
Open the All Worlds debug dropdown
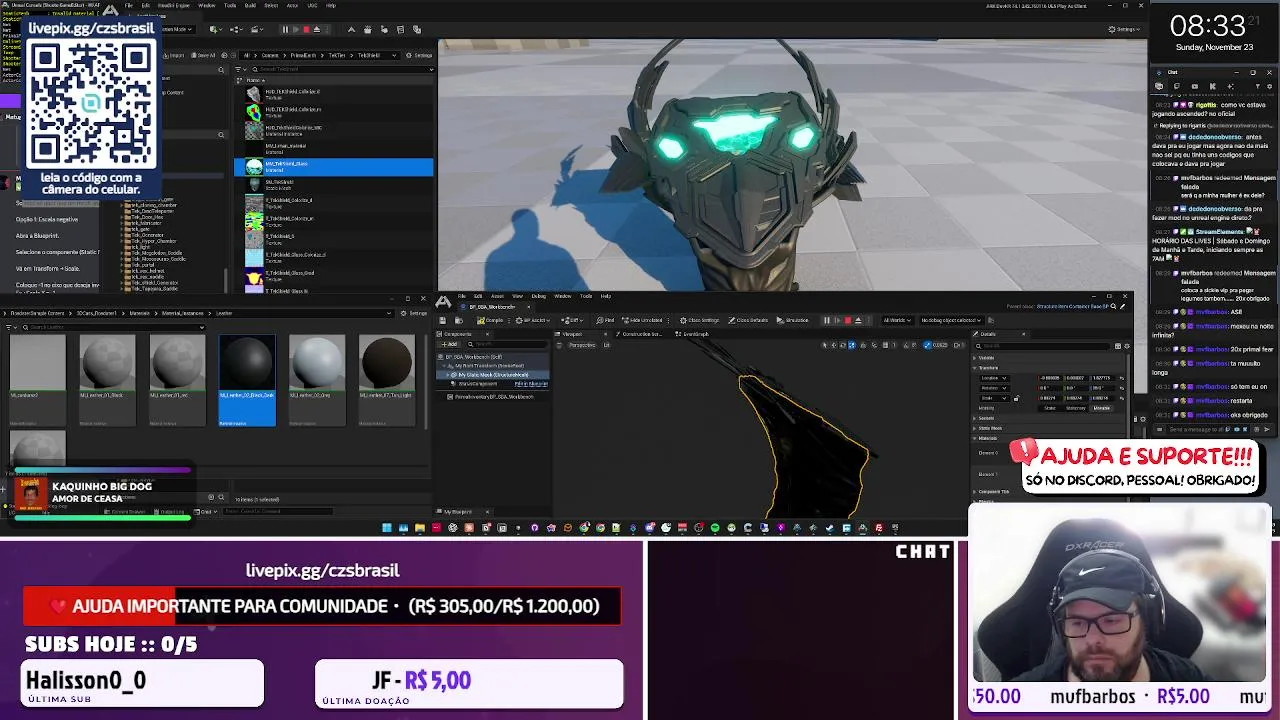pyautogui.click(x=897, y=320)
